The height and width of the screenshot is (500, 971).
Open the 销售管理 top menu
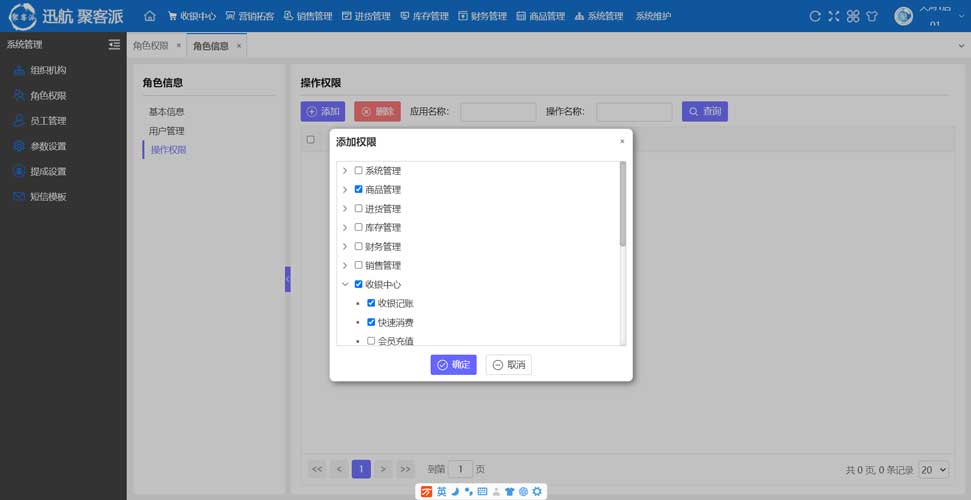308,16
